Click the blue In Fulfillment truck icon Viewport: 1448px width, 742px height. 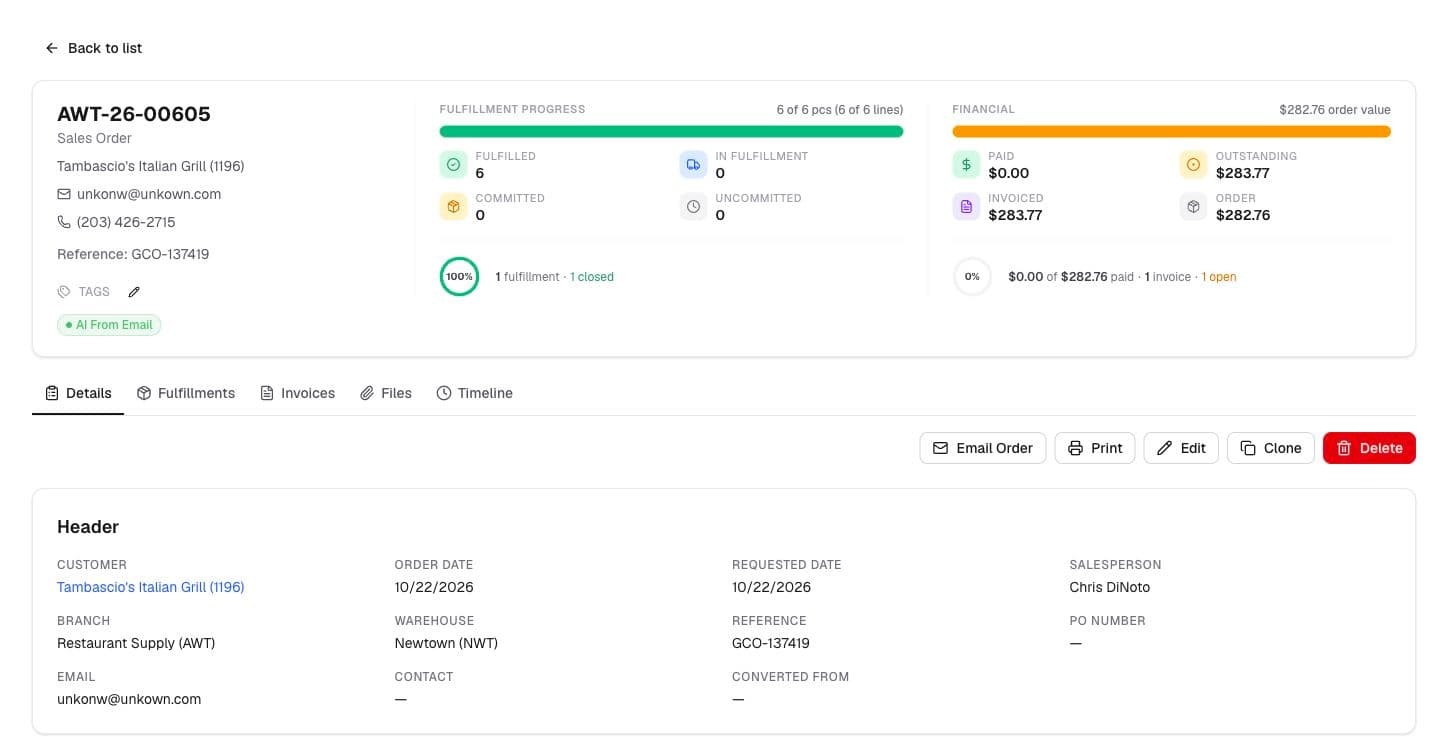click(693, 165)
